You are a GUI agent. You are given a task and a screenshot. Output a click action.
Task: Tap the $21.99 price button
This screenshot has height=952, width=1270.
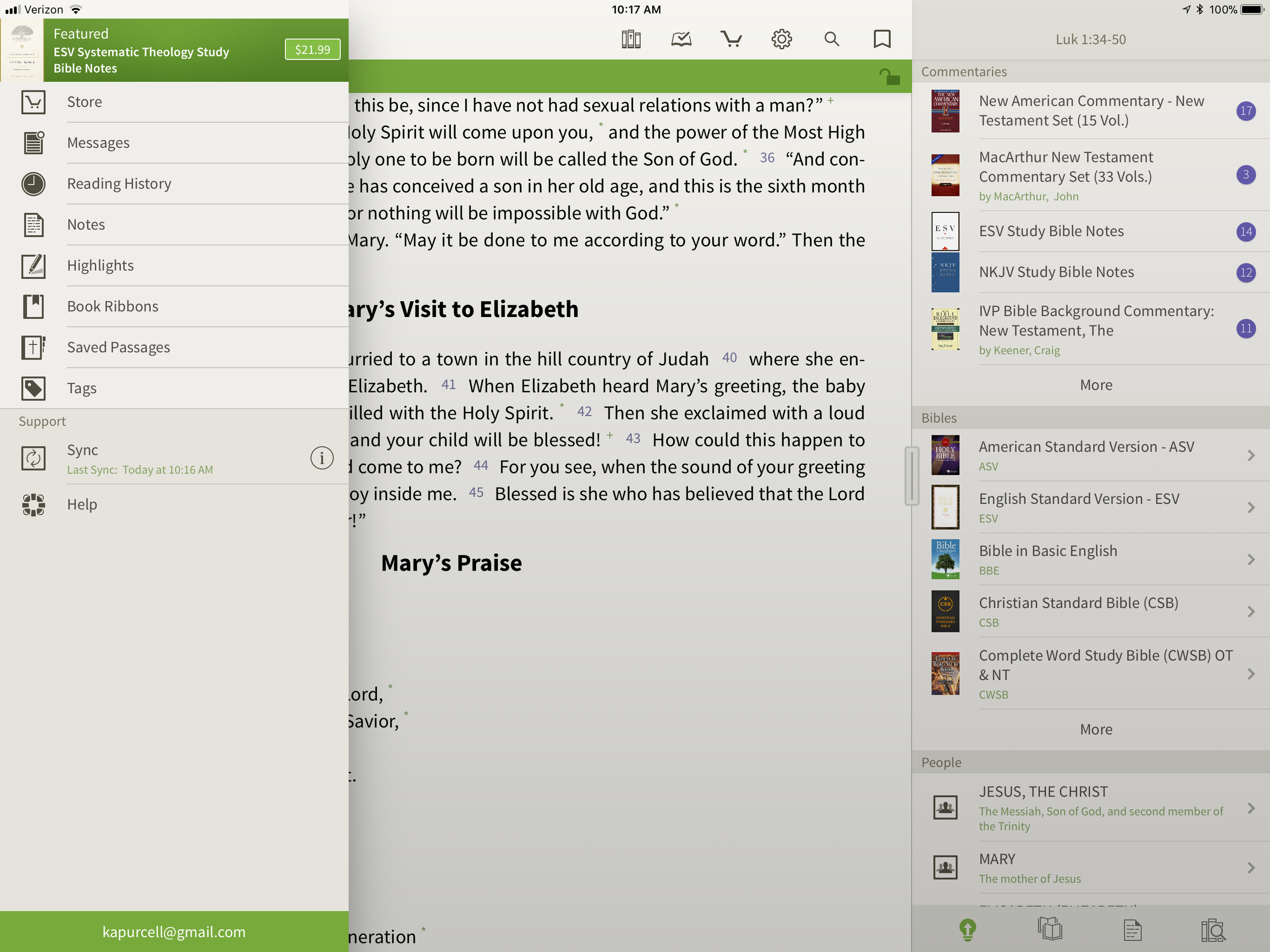[x=312, y=49]
